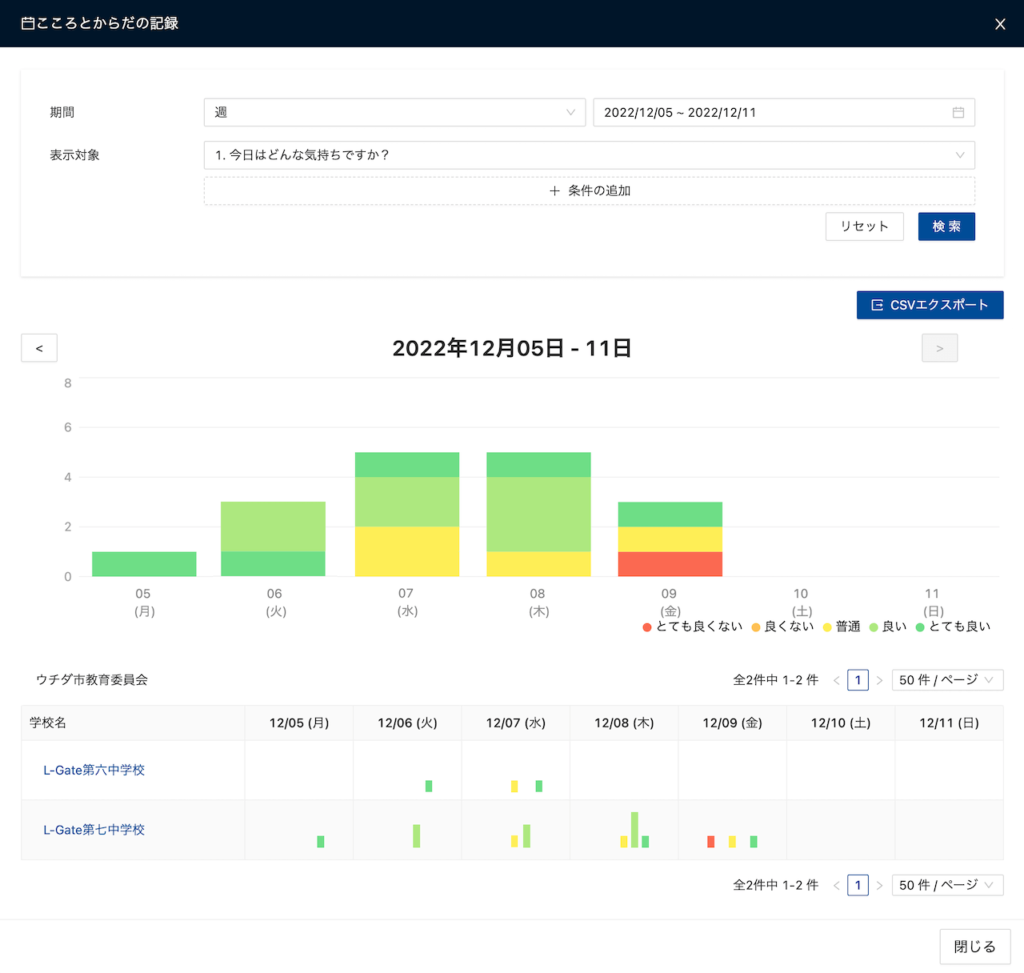Open the top 50件/ページ page size dropdown
The width and height of the screenshot is (1024, 973).
(x=947, y=680)
